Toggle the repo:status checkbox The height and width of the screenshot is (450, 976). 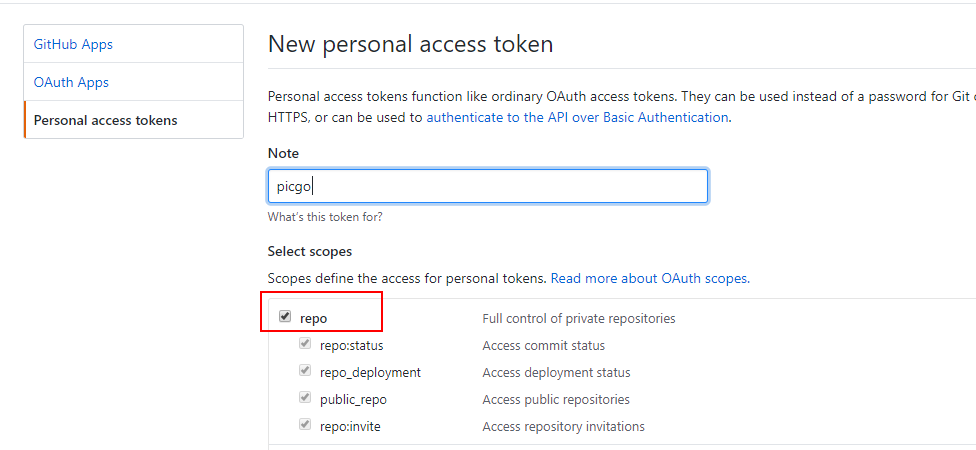click(305, 344)
